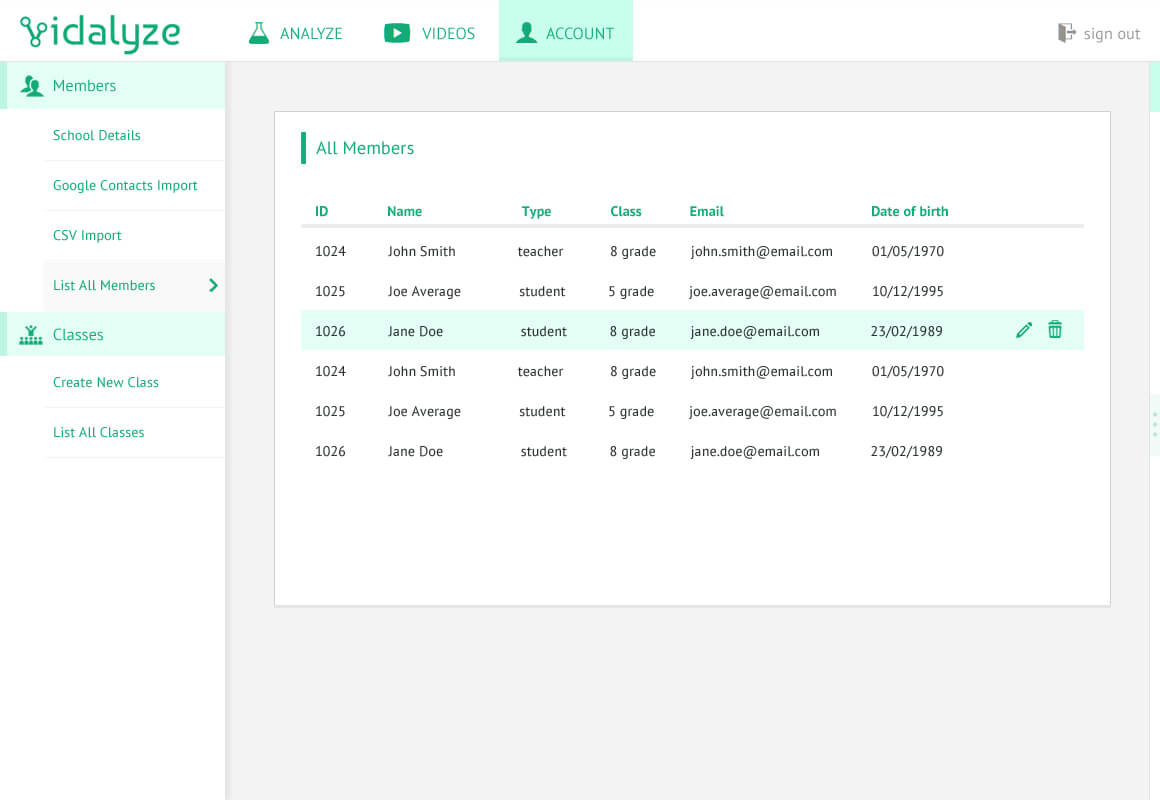1160x800 pixels.
Task: Select CSV Import in sidebar
Action: pos(87,235)
